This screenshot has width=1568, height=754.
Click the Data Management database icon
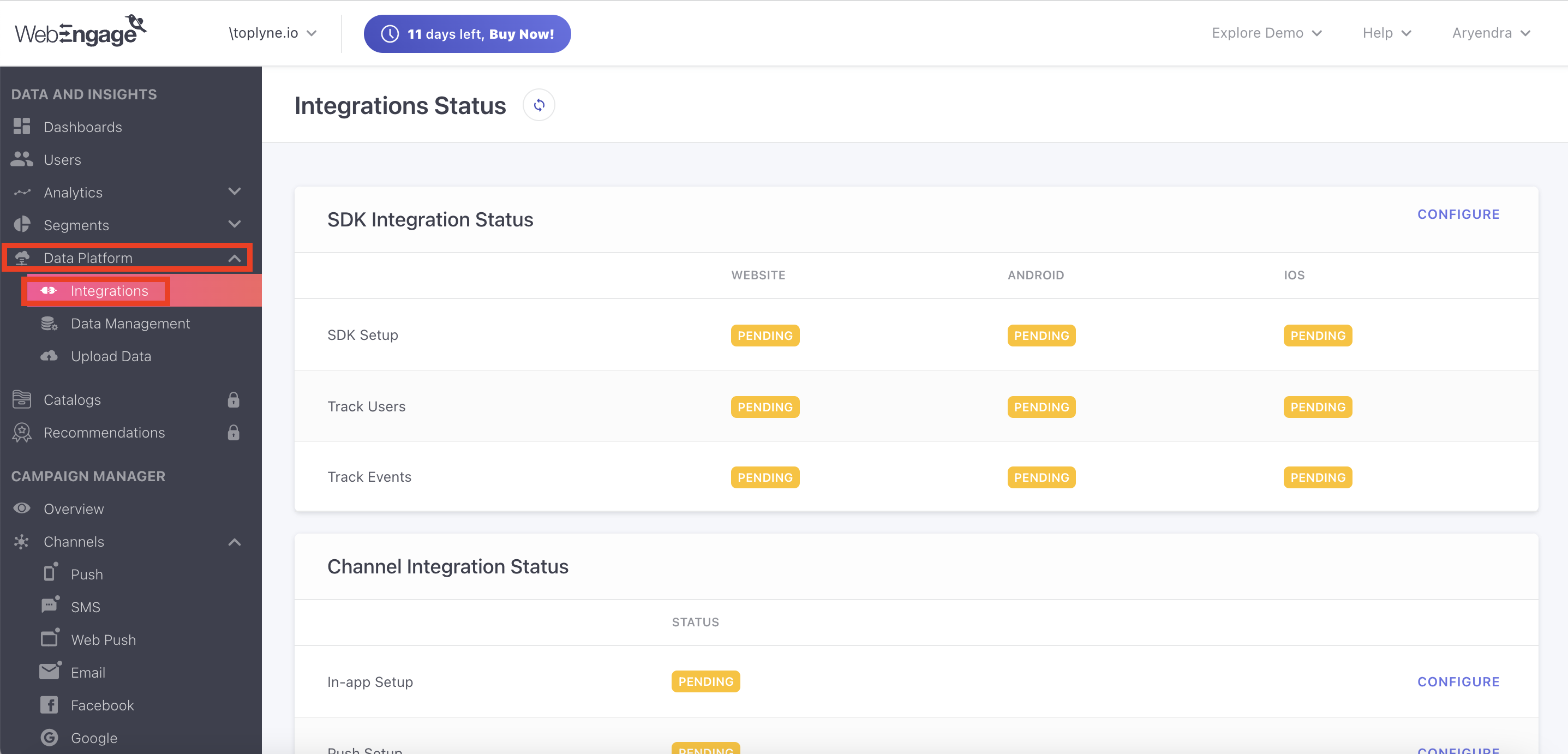pyautogui.click(x=49, y=323)
